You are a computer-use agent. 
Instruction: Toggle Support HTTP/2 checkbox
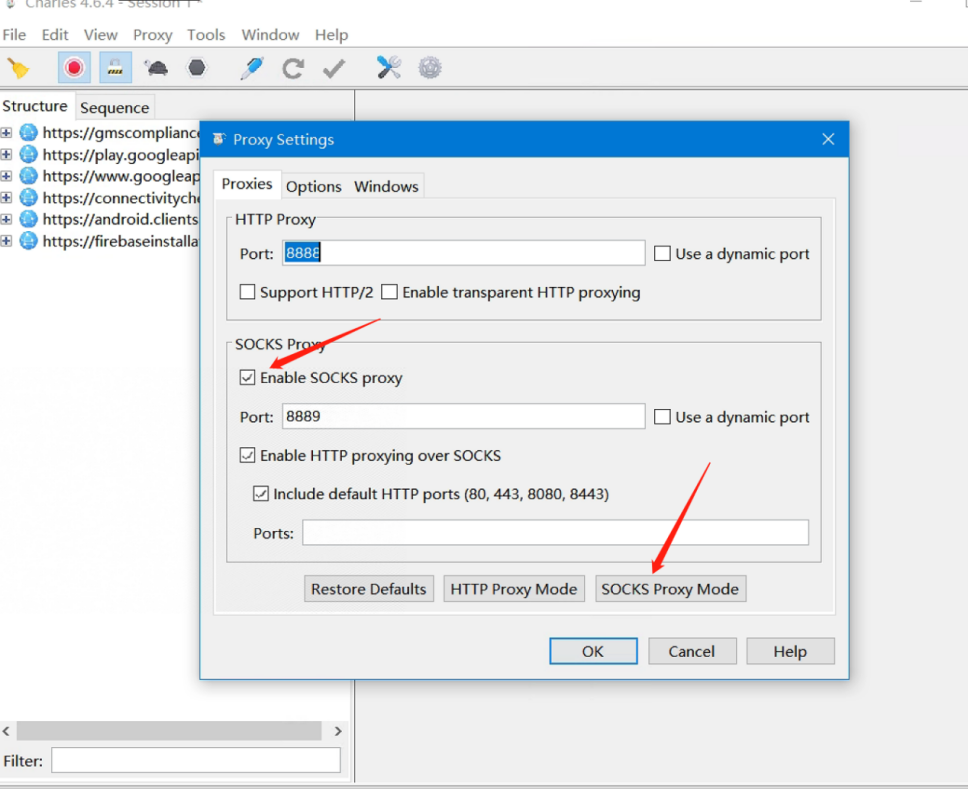(x=247, y=292)
